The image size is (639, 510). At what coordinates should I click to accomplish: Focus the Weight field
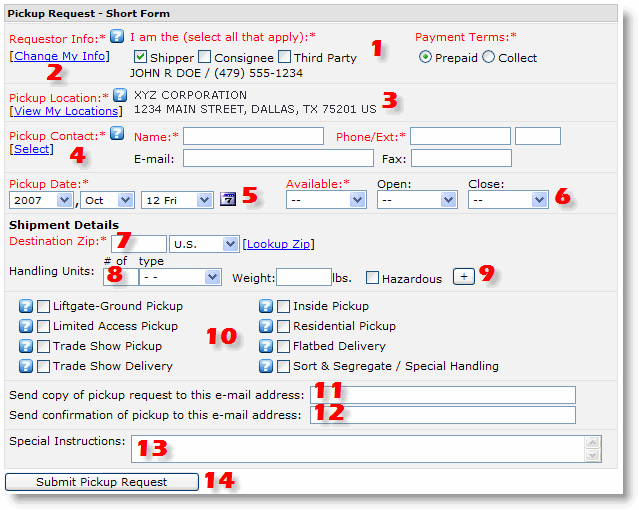[304, 277]
